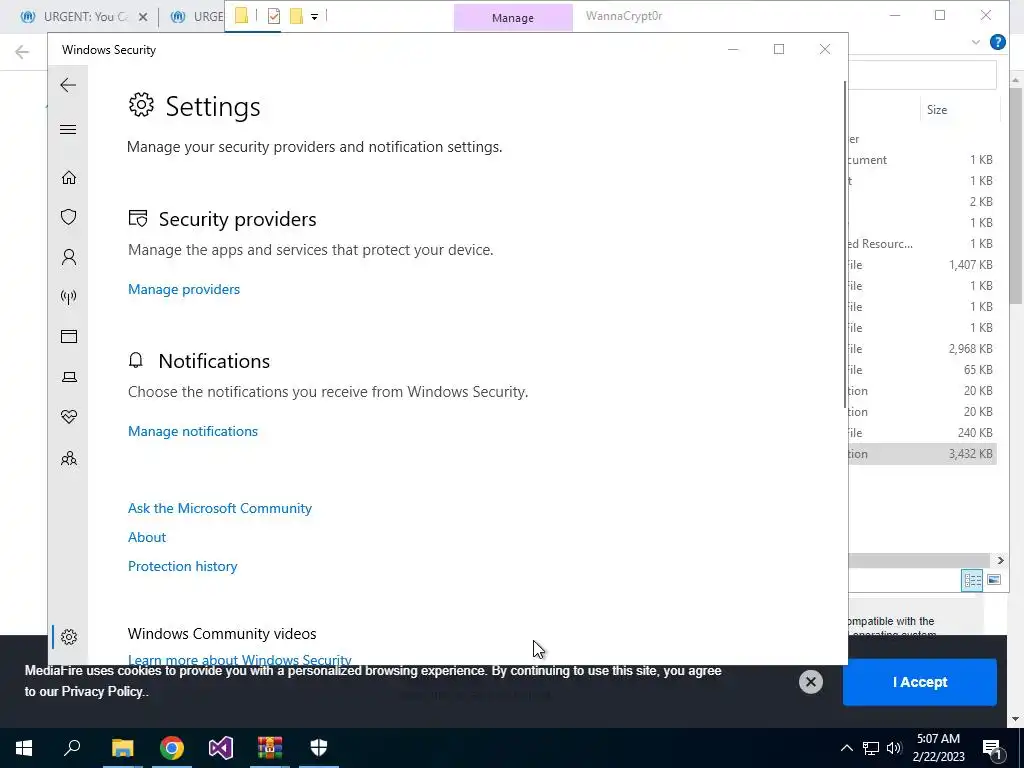
Task: Show hidden system tray icons
Action: coord(846,748)
